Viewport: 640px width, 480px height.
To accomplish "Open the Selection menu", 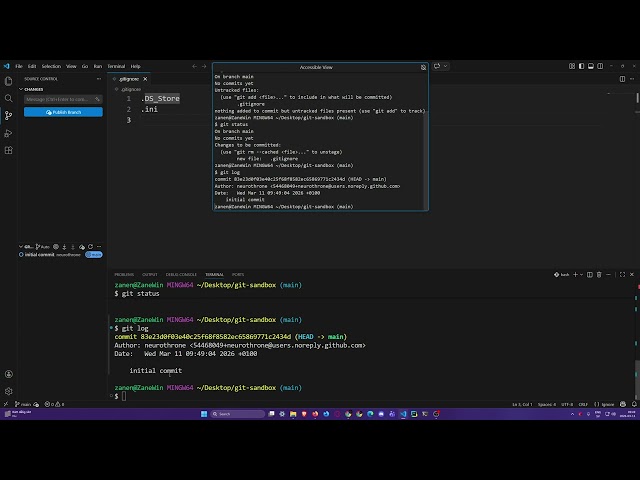I will pyautogui.click(x=51, y=66).
